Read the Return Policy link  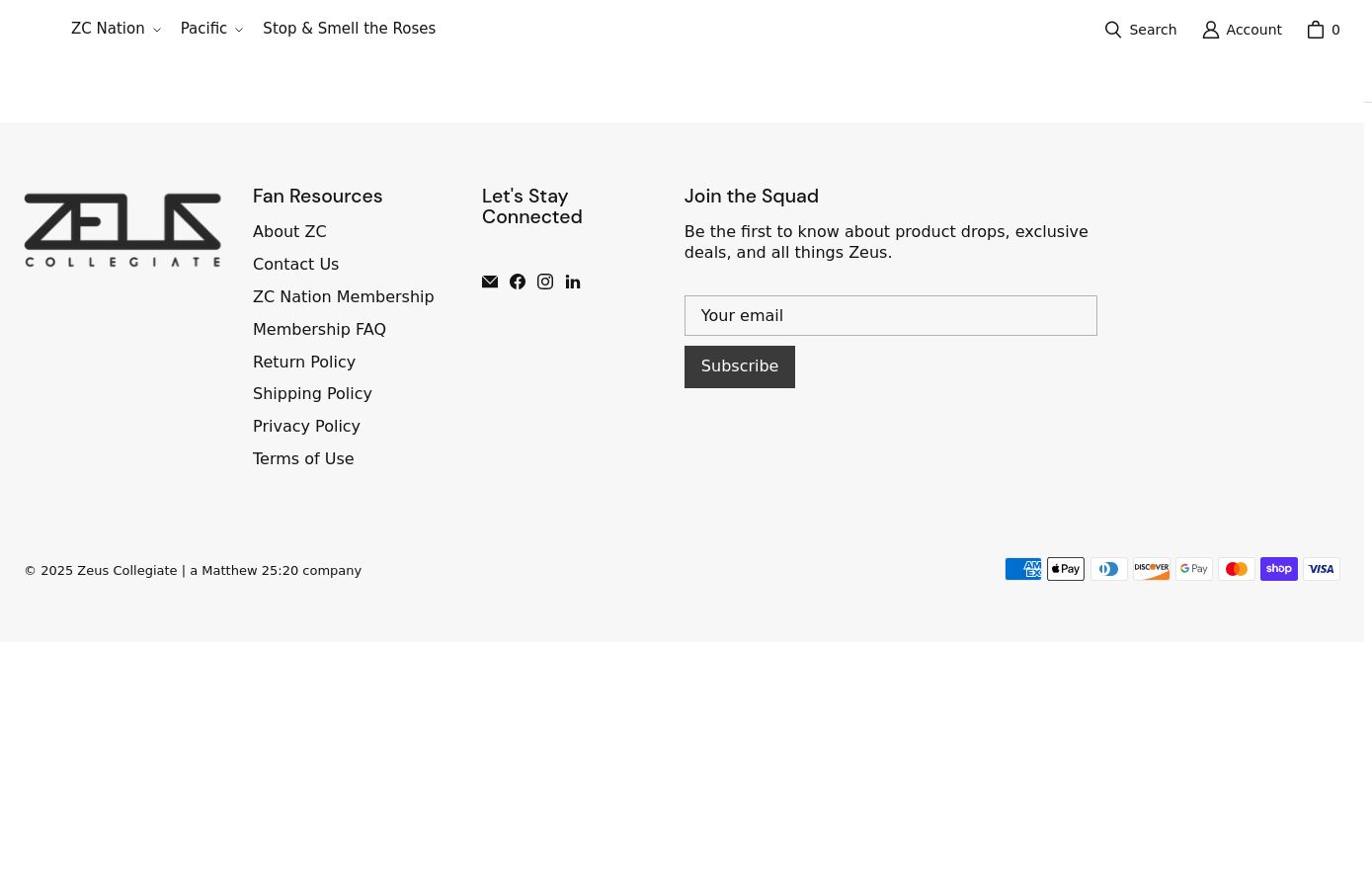coord(303,363)
